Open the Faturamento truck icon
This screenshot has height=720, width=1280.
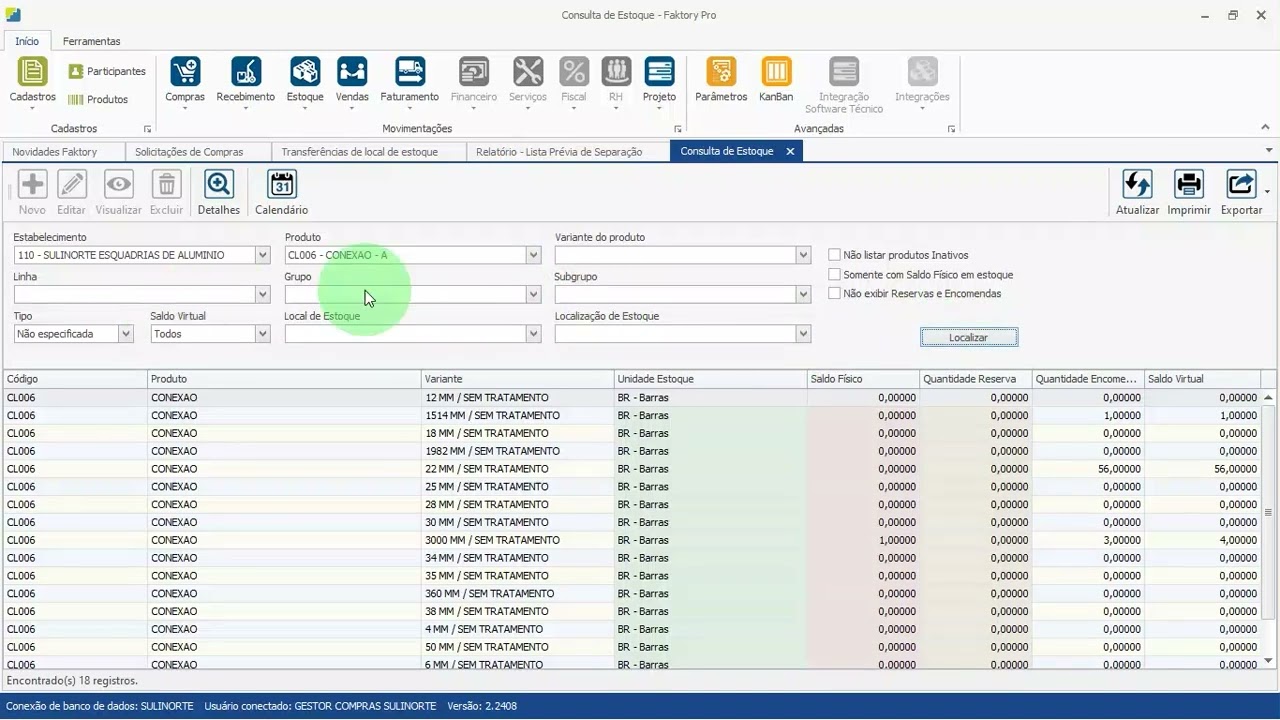[410, 72]
